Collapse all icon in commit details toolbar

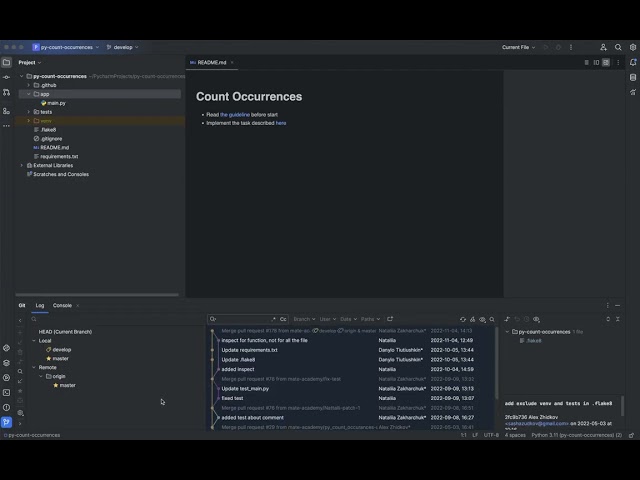pos(618,319)
